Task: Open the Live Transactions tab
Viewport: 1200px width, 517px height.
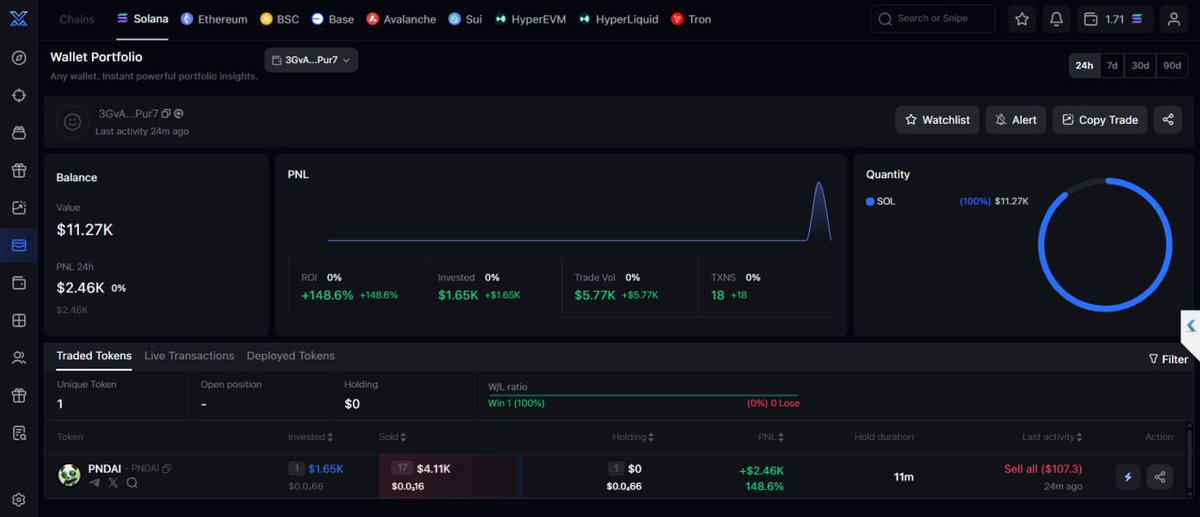Action: 189,356
